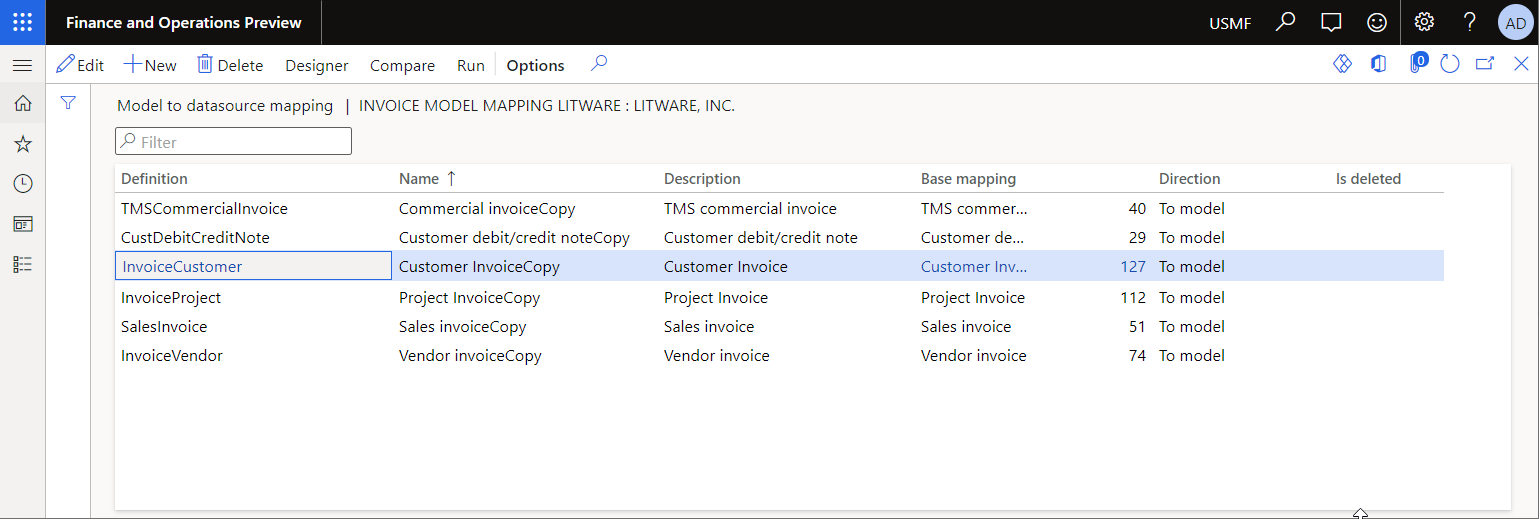This screenshot has width=1539, height=519.
Task: Sort by Base mapping column header
Action: (968, 179)
